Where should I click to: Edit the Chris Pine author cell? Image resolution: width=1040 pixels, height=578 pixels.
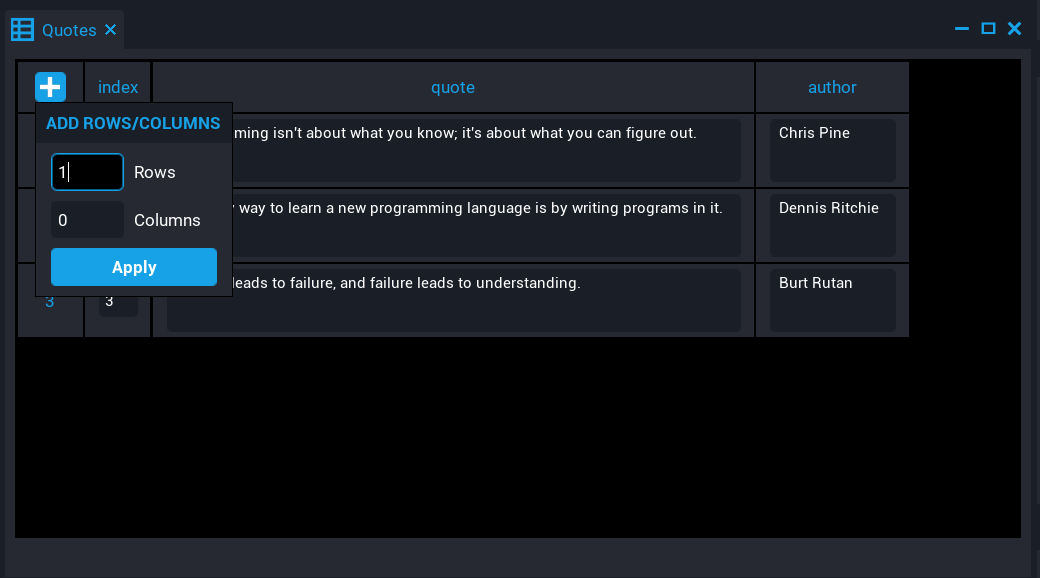(x=832, y=150)
